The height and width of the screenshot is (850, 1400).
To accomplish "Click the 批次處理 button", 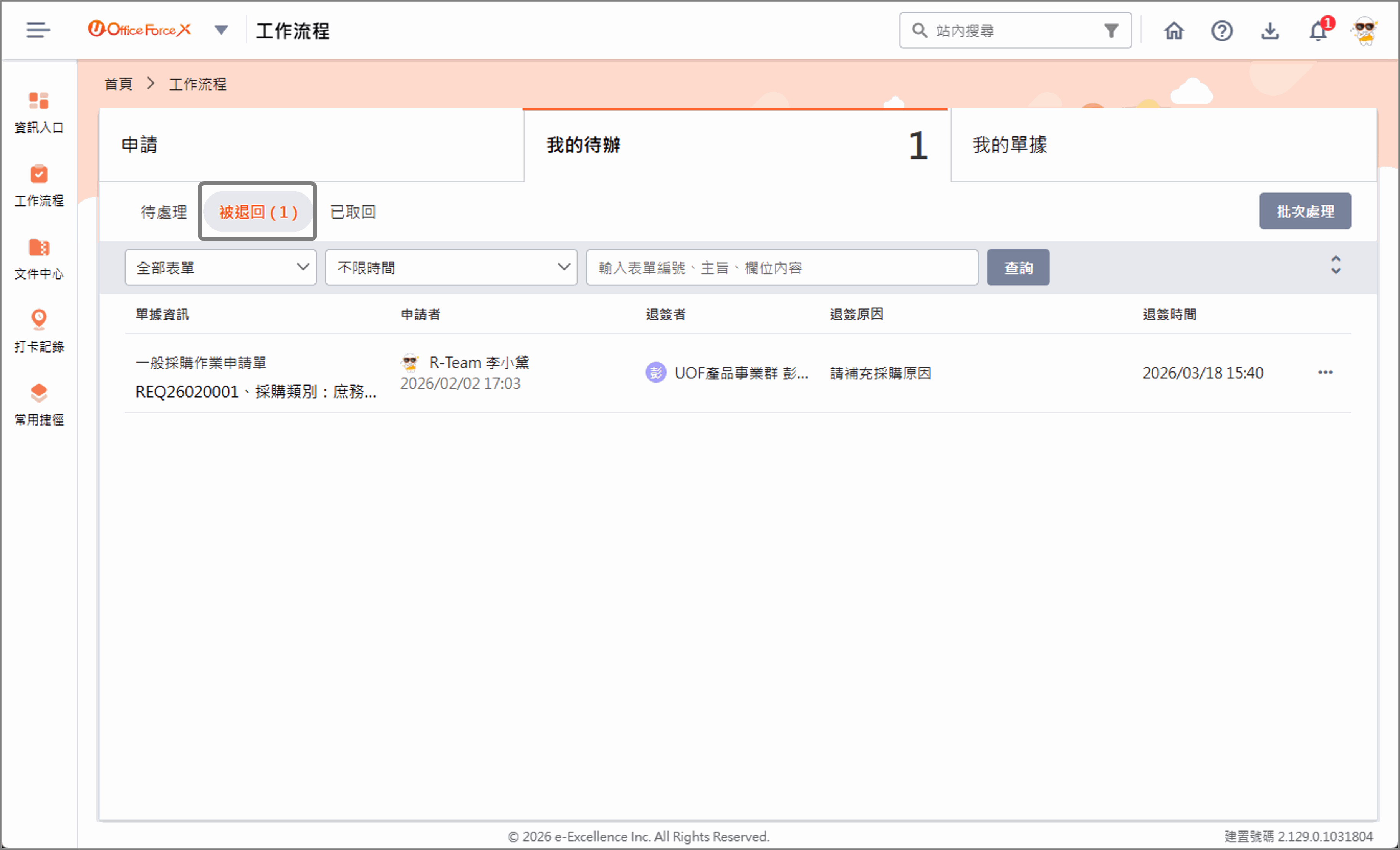I will coord(1304,211).
